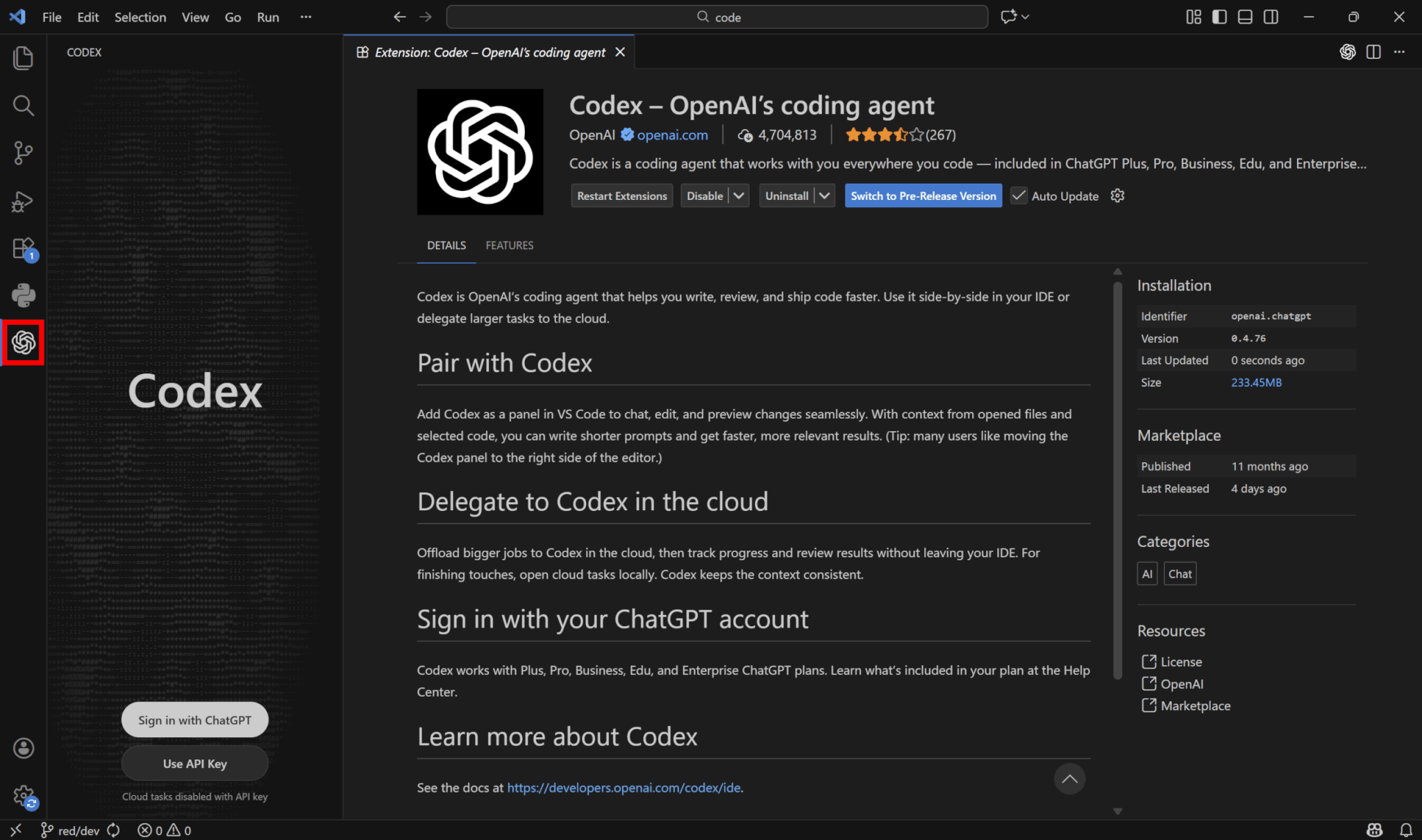The height and width of the screenshot is (840, 1422).
Task: Switch to the FEATURES tab
Action: (509, 245)
